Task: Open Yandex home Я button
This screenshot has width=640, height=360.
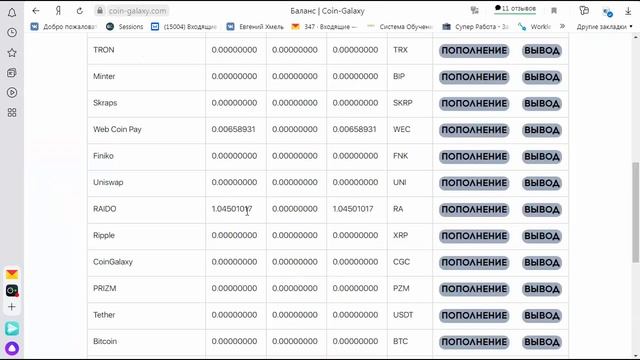Action: (x=58, y=11)
